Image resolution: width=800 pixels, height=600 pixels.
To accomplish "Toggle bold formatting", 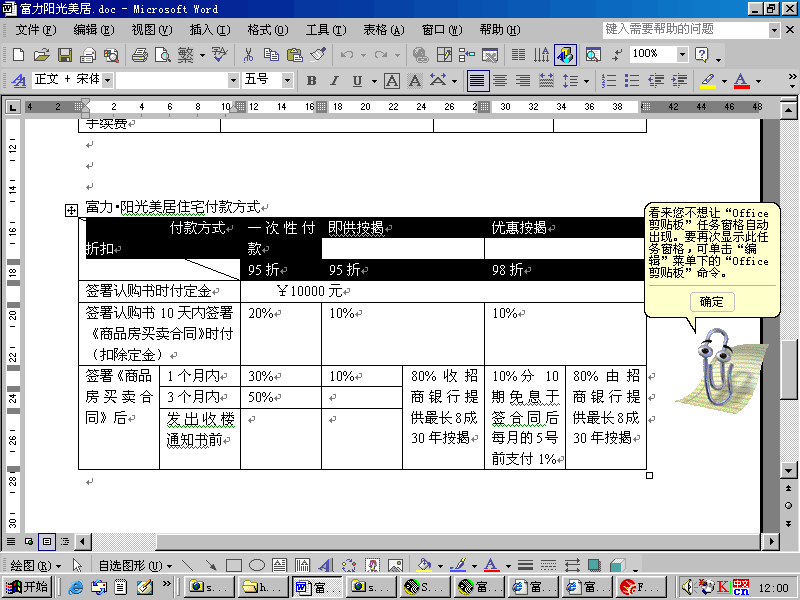I will click(x=311, y=81).
